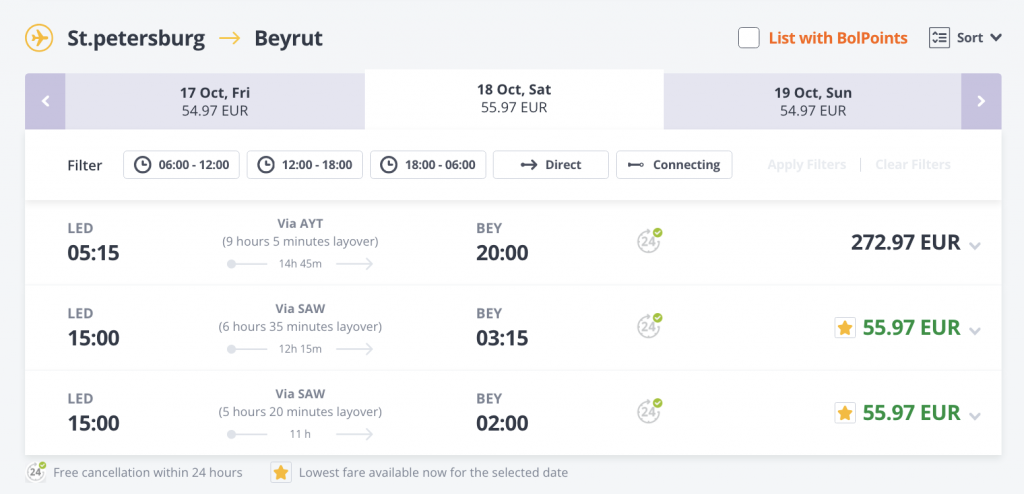Screen dimensions: 1024x494
Task: Toggle the 06:00 - 12:00 time filter
Action: click(182, 165)
